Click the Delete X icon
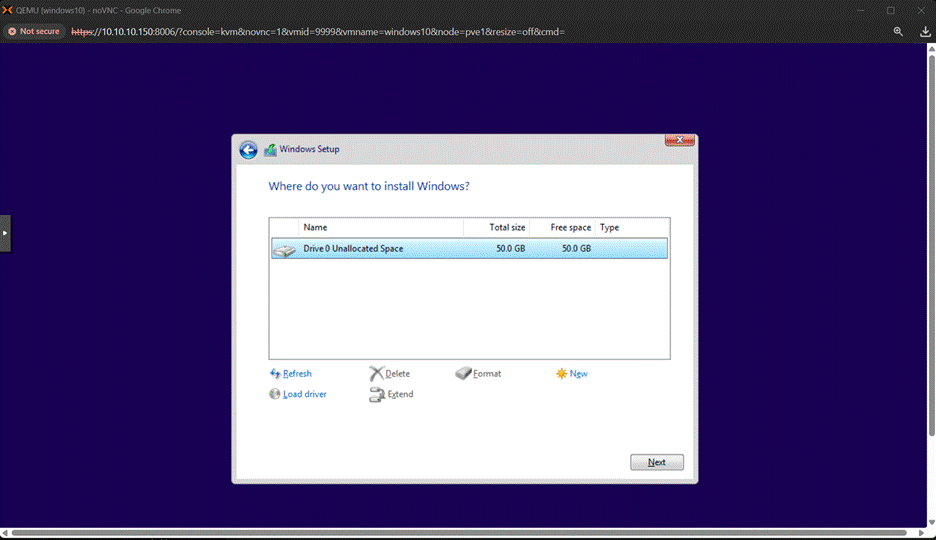 coord(376,374)
